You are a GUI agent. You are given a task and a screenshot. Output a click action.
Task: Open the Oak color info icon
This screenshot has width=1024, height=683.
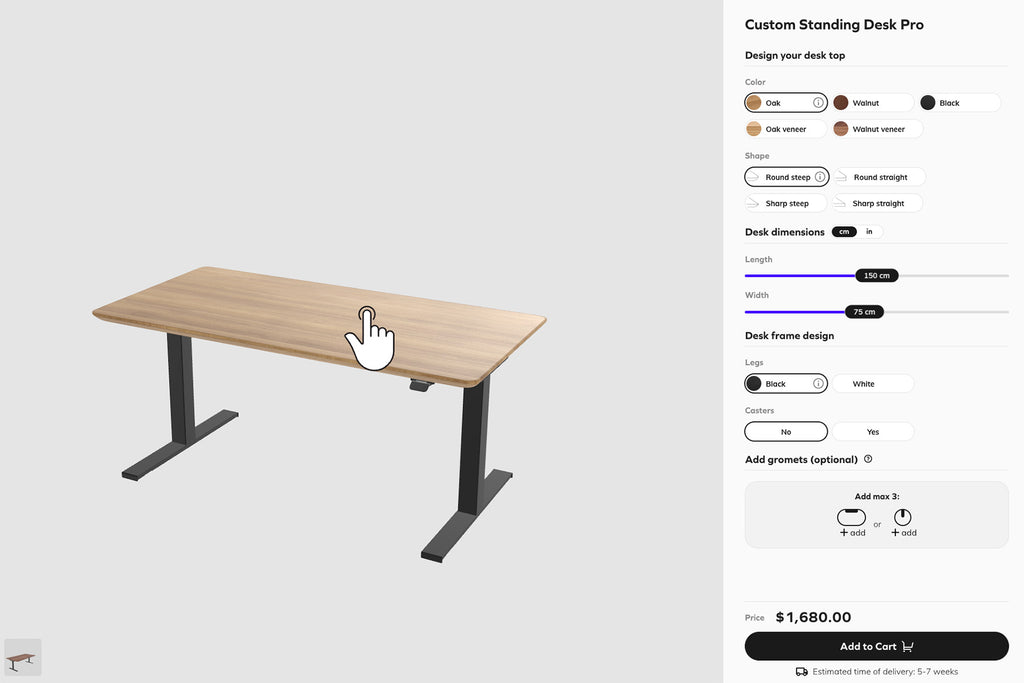(x=818, y=103)
